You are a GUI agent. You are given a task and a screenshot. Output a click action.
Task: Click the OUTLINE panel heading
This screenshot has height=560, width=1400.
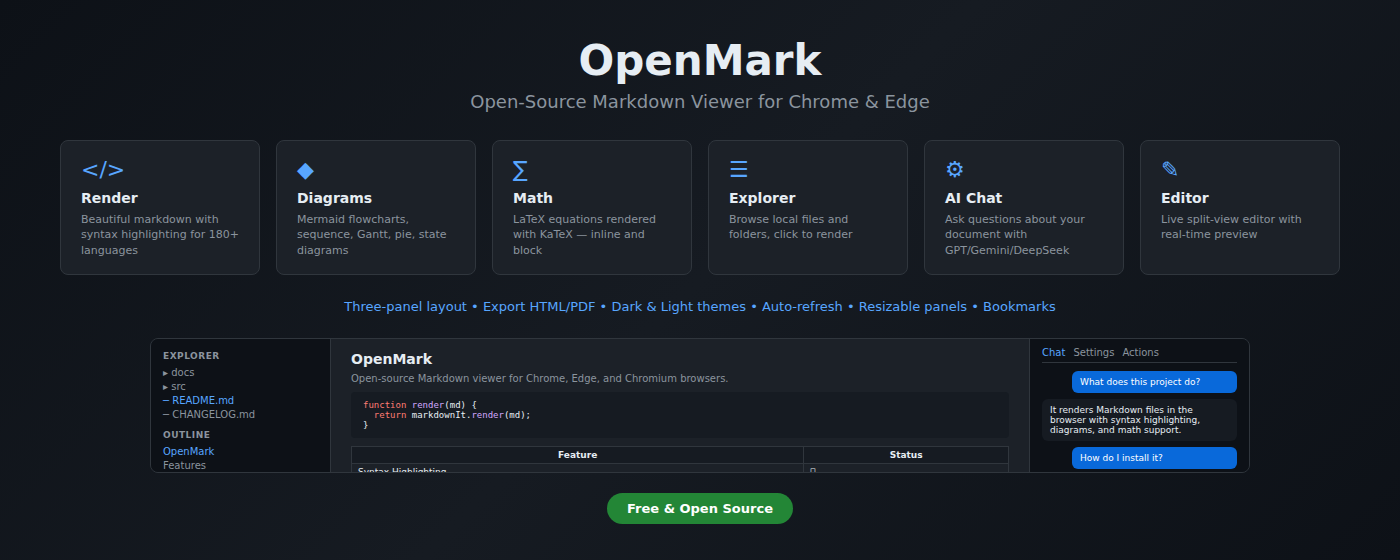click(187, 434)
